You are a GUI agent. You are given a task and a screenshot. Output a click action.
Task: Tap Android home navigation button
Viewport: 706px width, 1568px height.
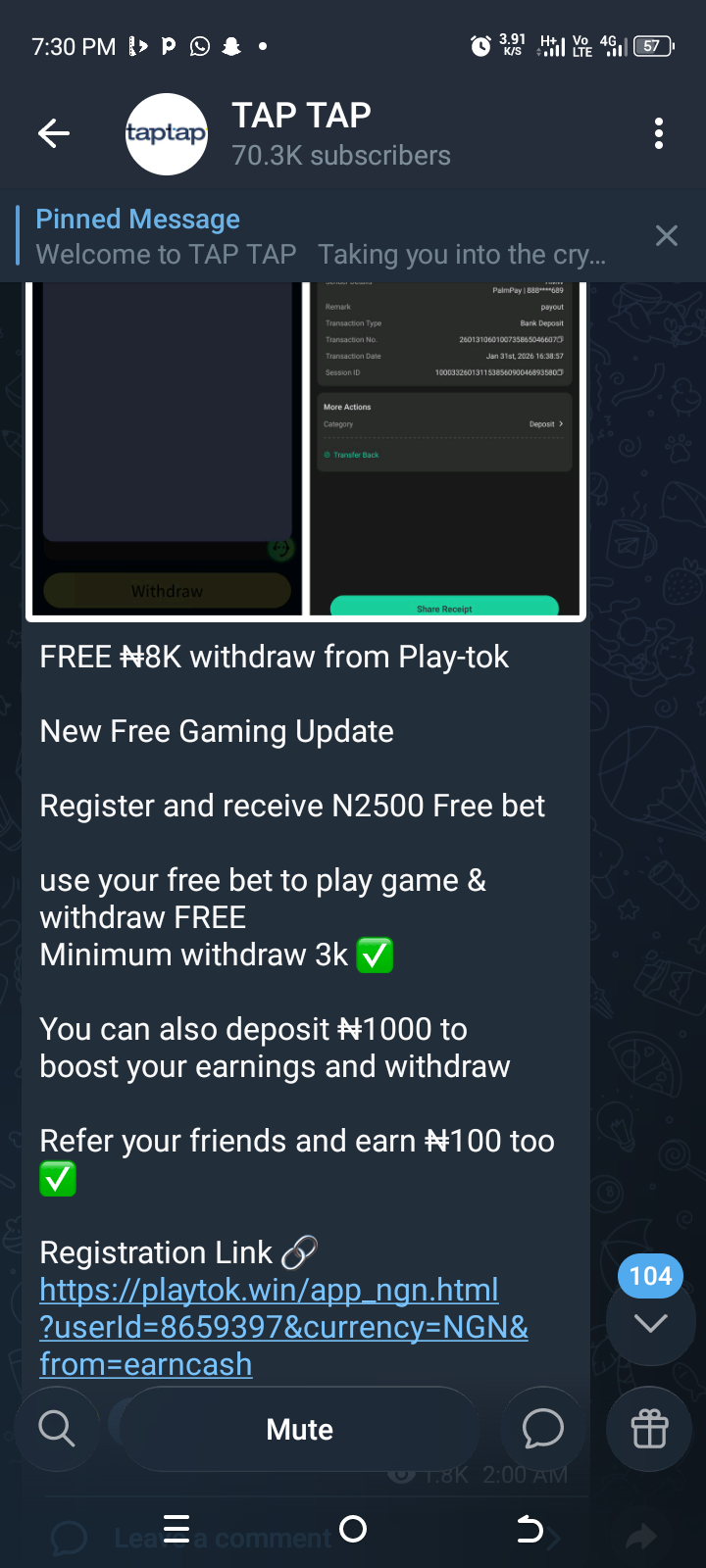(353, 1529)
